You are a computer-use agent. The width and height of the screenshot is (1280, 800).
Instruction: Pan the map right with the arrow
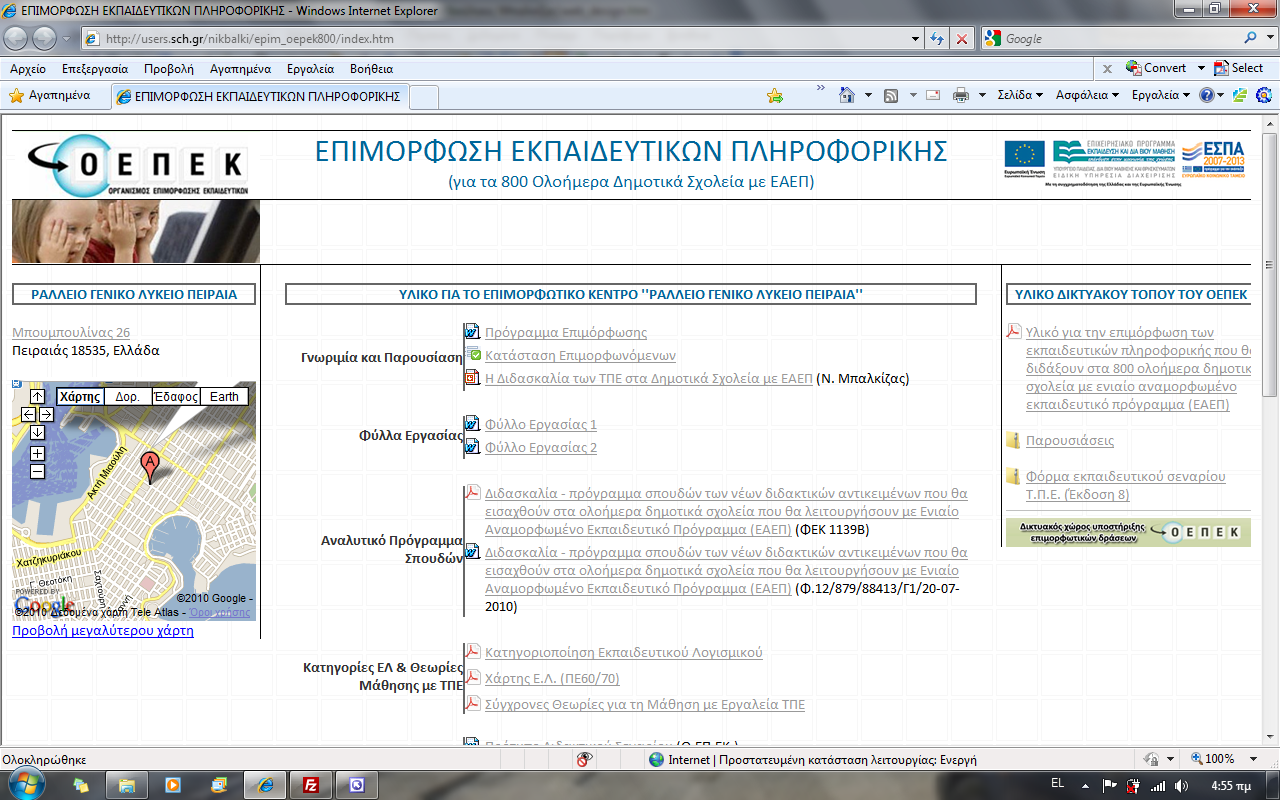46,414
